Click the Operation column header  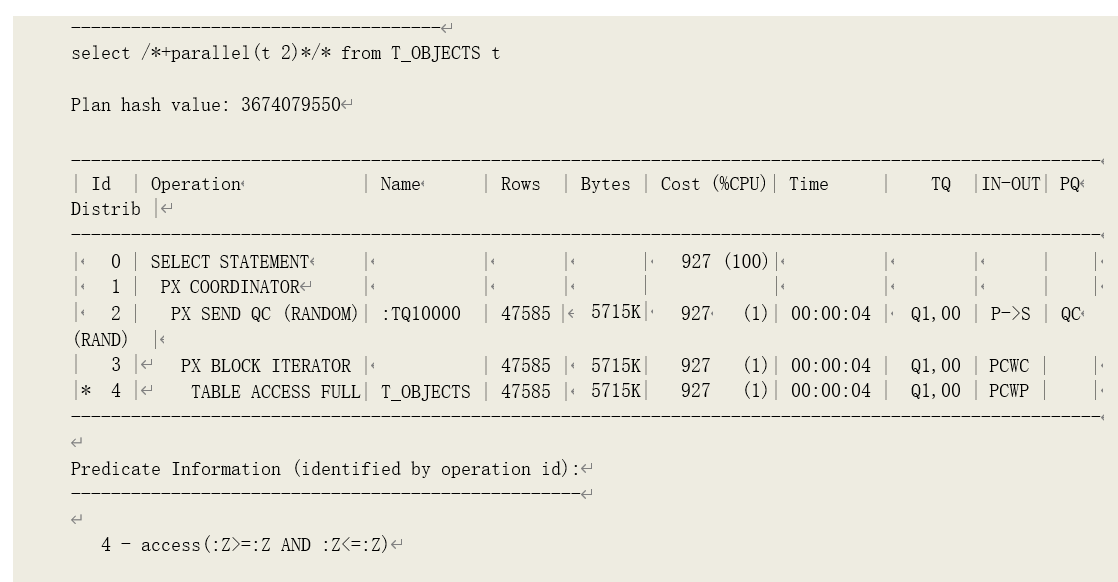pos(195,185)
